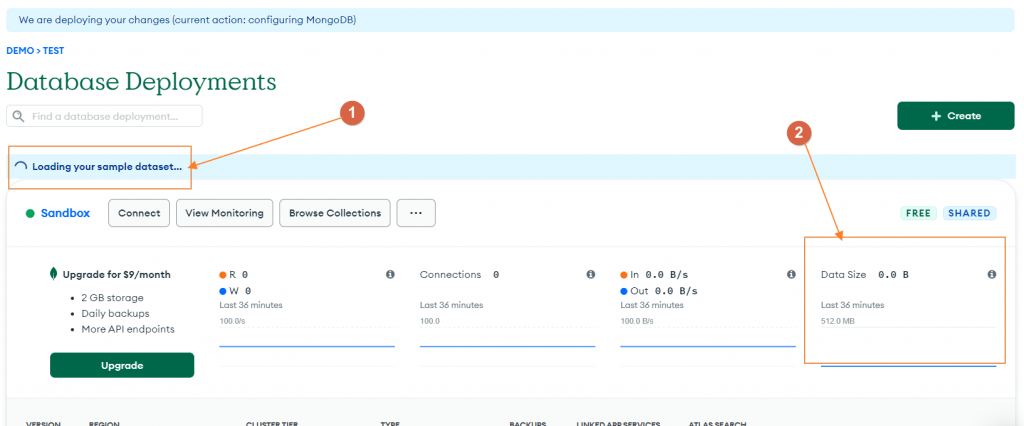The image size is (1024, 426).
Task: Open Browse Collections
Action: coord(335,213)
